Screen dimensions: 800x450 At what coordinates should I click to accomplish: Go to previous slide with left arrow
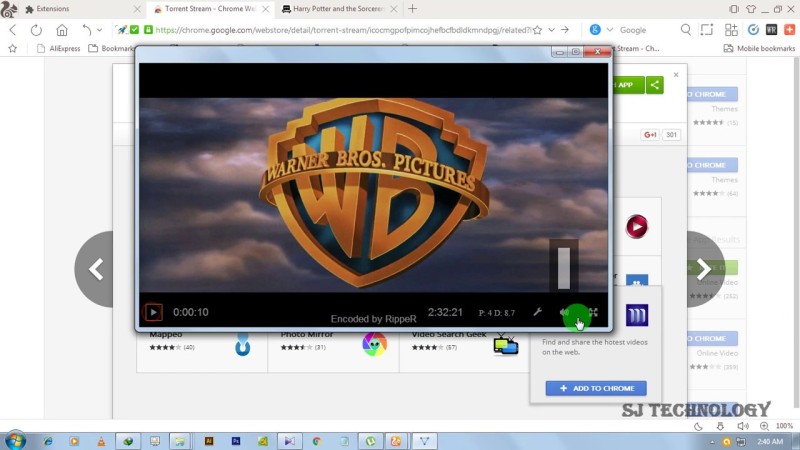97,269
